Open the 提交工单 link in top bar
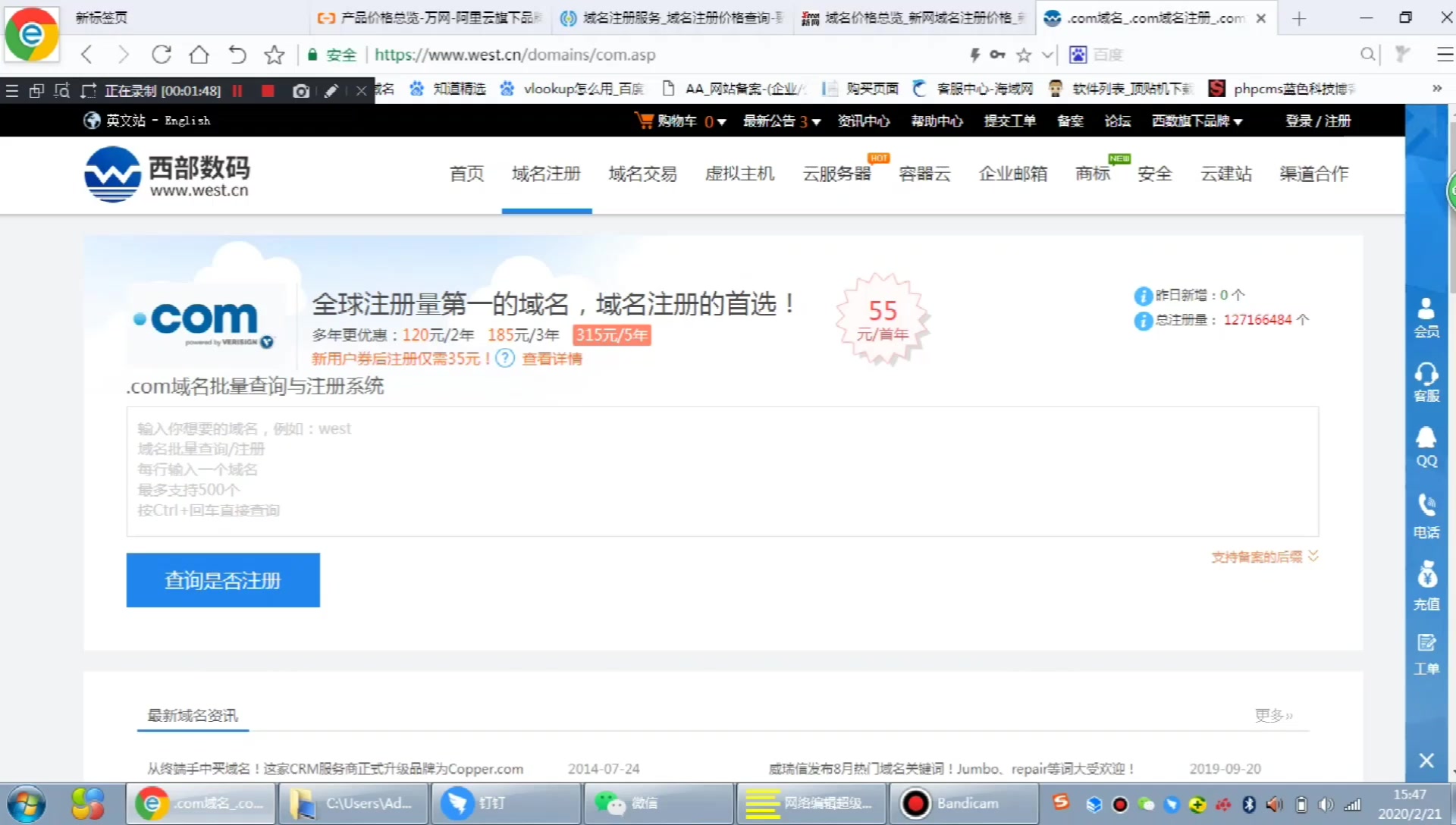This screenshot has height=825, width=1456. tap(1009, 121)
